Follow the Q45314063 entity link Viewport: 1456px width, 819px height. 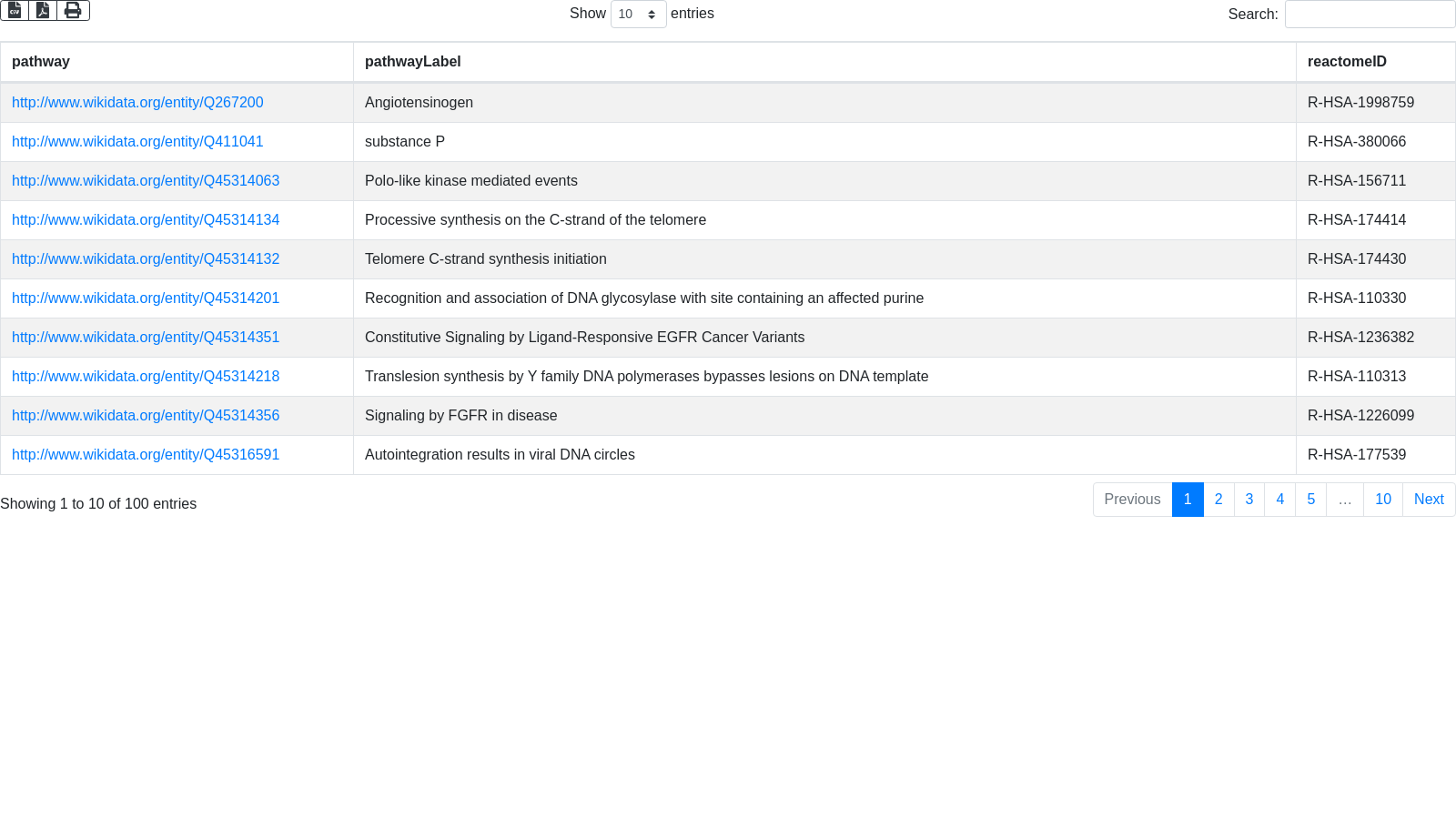point(146,181)
